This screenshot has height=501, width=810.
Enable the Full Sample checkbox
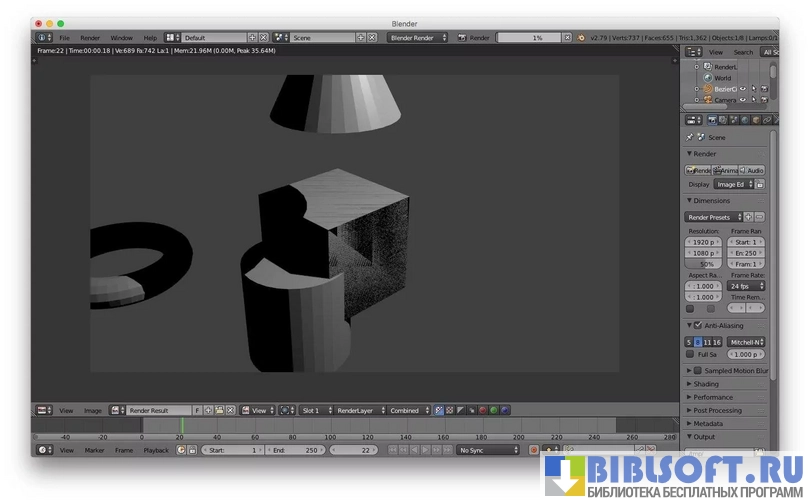pyautogui.click(x=690, y=354)
